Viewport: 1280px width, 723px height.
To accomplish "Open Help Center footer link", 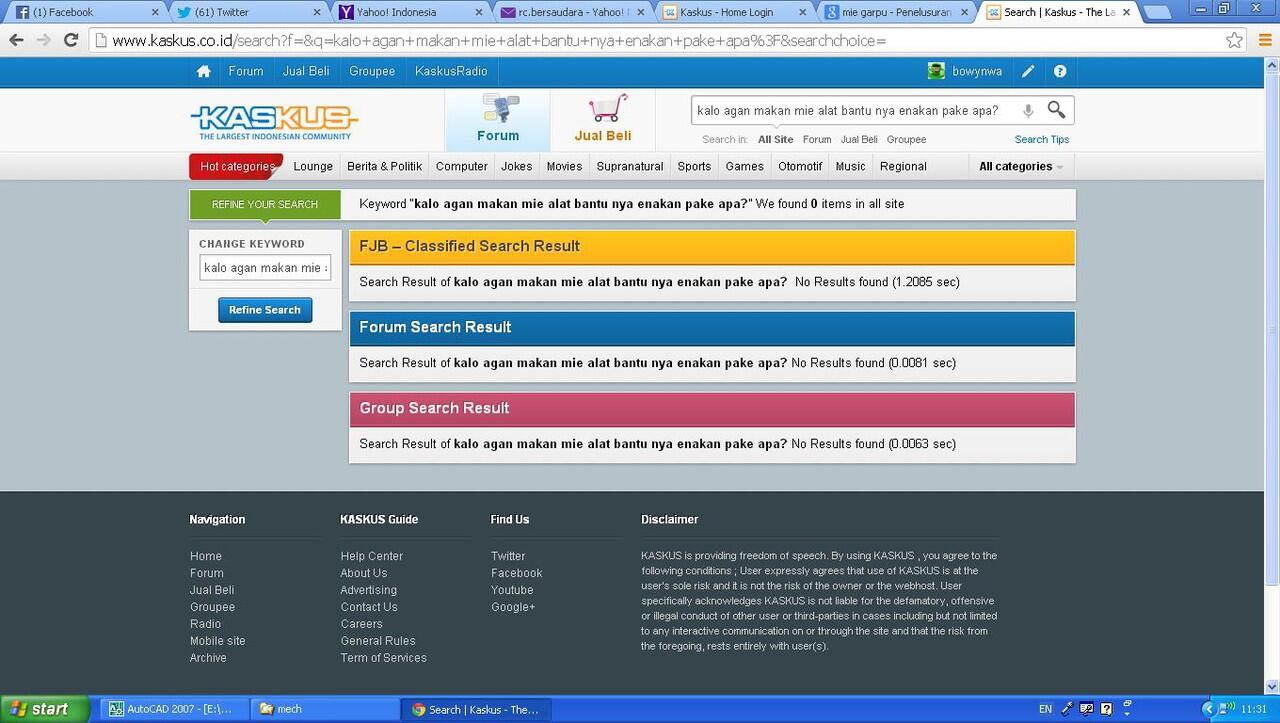I will (372, 557).
